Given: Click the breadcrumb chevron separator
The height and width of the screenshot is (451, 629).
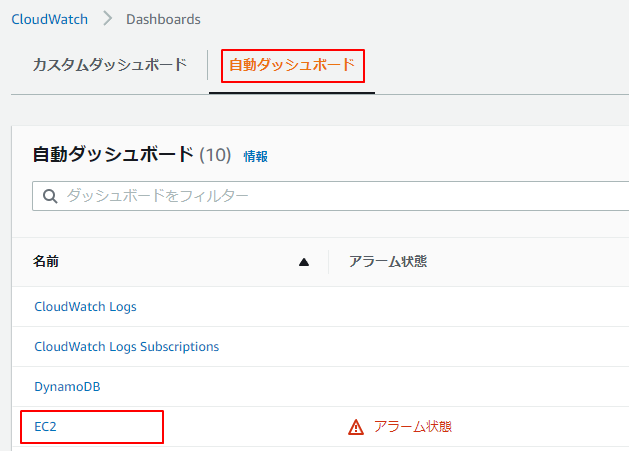Looking at the screenshot, I should (x=107, y=19).
